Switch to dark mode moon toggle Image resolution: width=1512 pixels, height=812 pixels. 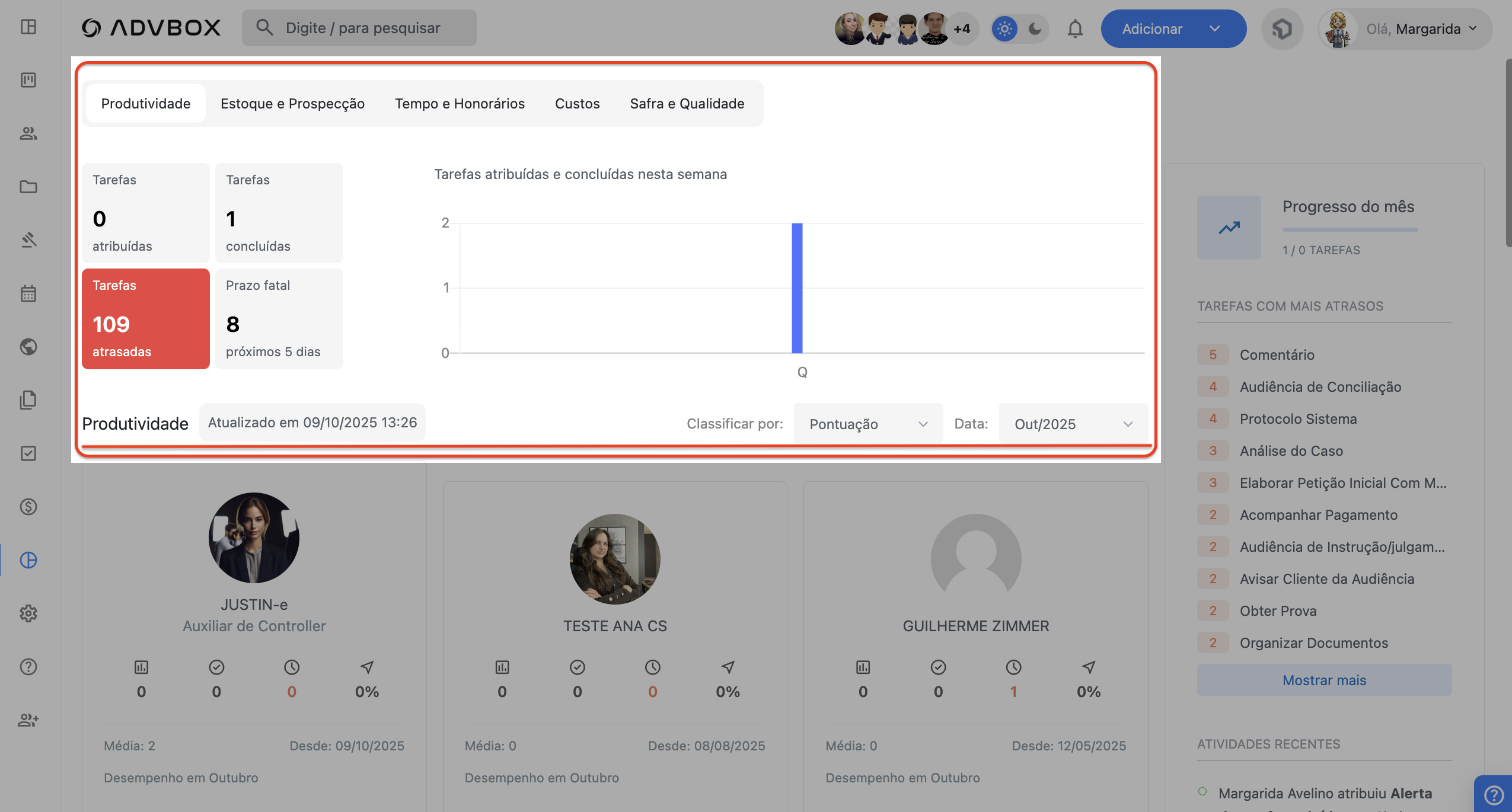pyautogui.click(x=1035, y=28)
